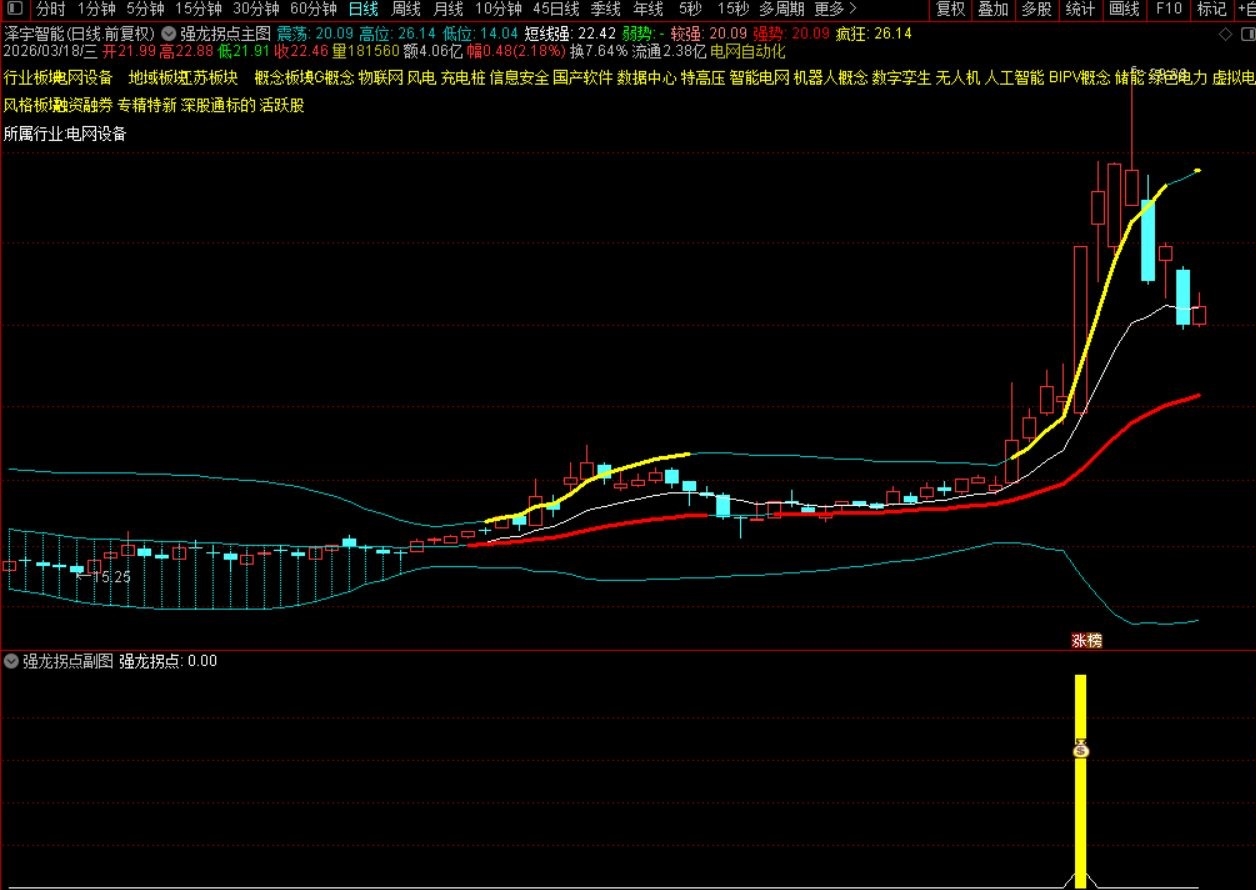This screenshot has width=1256, height=890.
Task: Open the 活跃股 style sector link
Action: (x=282, y=105)
